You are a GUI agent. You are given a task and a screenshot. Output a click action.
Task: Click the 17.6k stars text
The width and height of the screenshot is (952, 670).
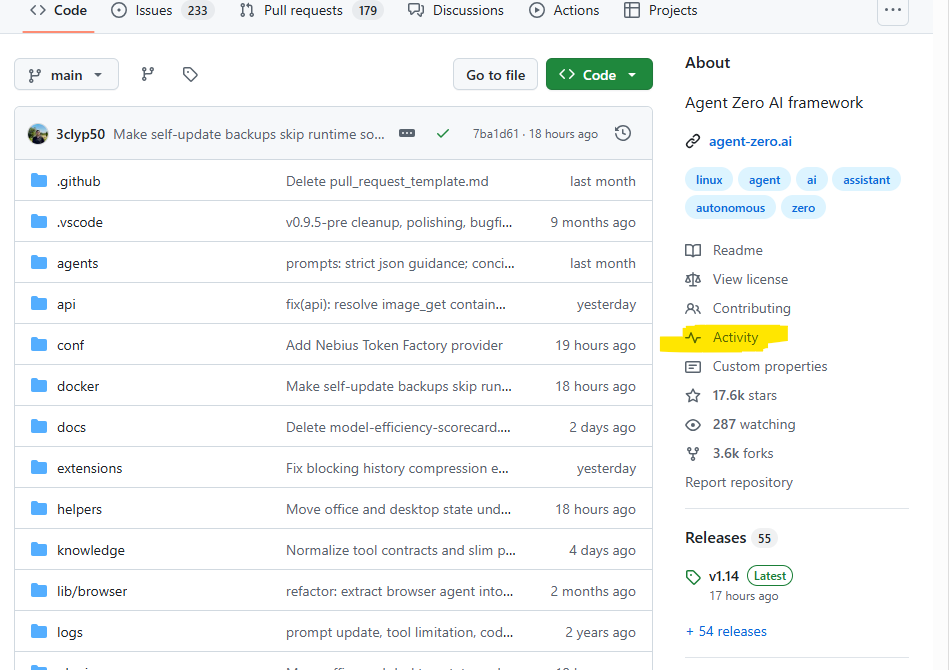coord(744,395)
